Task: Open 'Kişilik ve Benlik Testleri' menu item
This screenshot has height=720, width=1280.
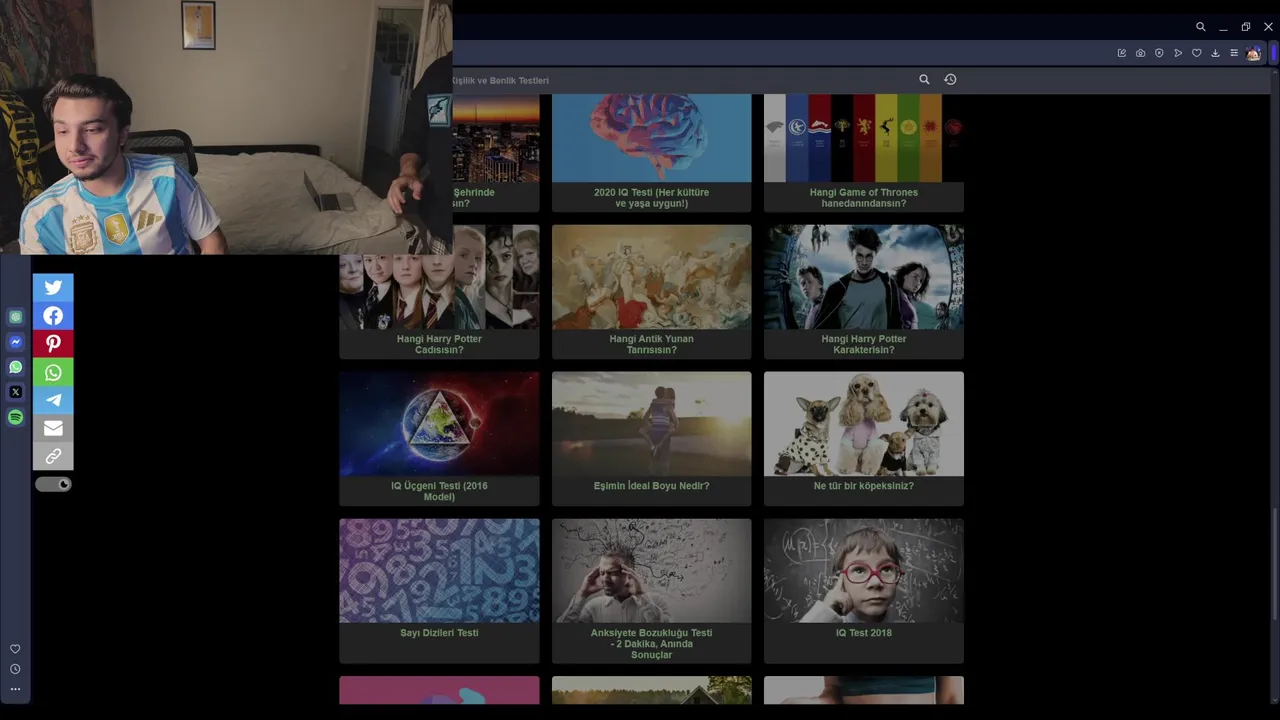Action: point(500,80)
